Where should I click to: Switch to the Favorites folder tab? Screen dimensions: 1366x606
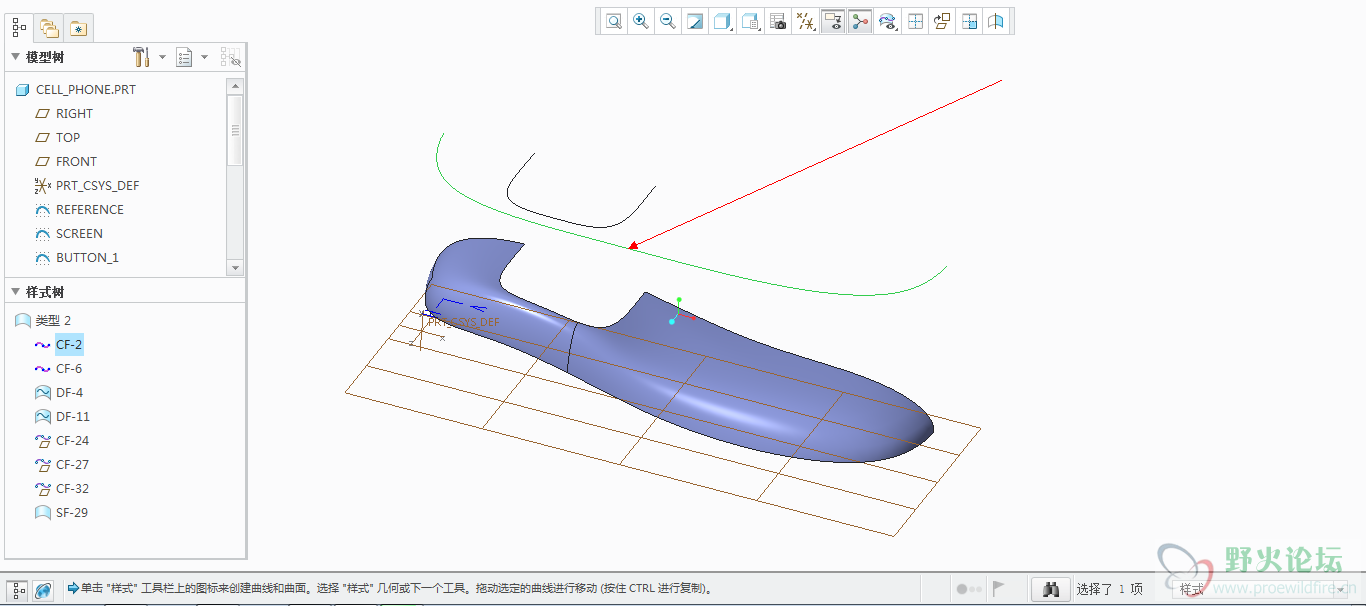pyautogui.click(x=78, y=28)
